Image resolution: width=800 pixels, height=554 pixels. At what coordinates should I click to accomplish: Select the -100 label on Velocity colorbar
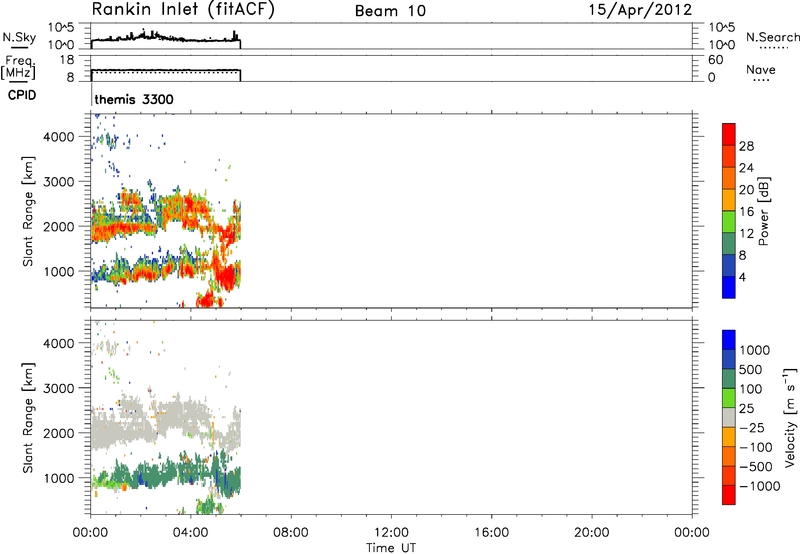click(756, 447)
